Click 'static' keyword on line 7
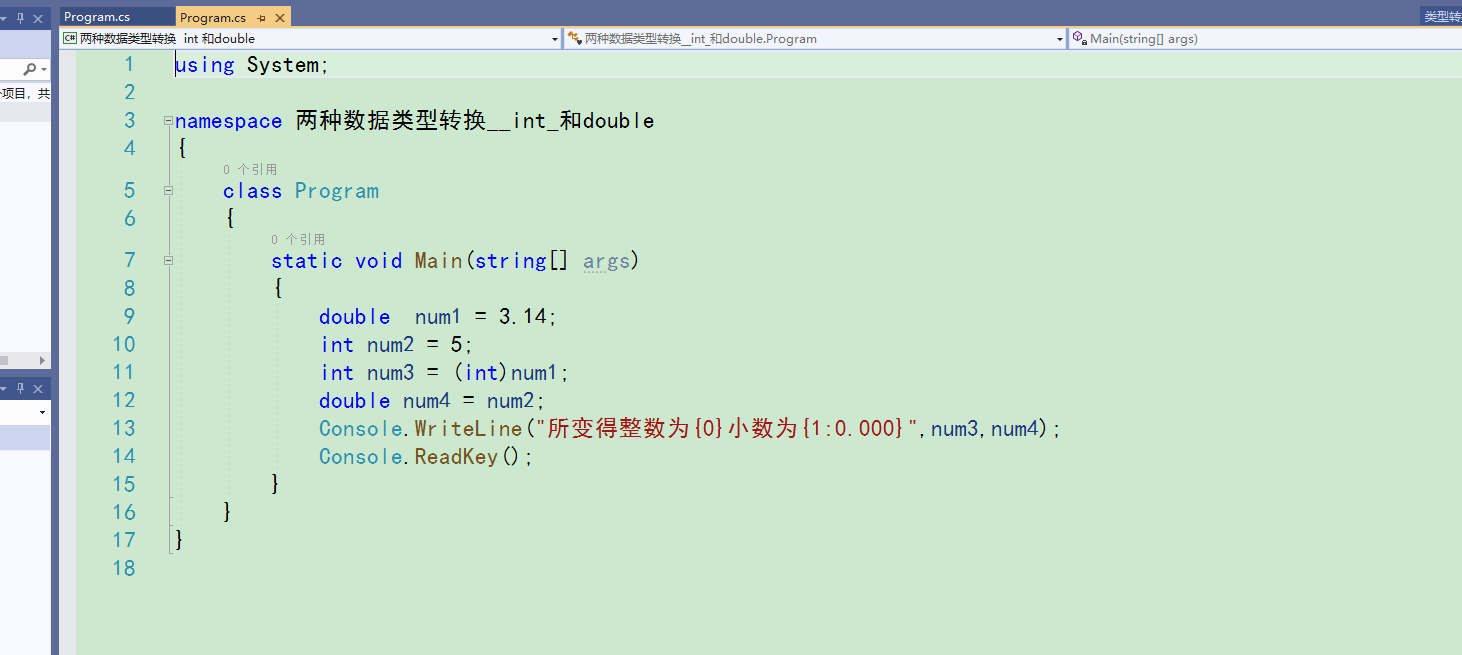 307,261
